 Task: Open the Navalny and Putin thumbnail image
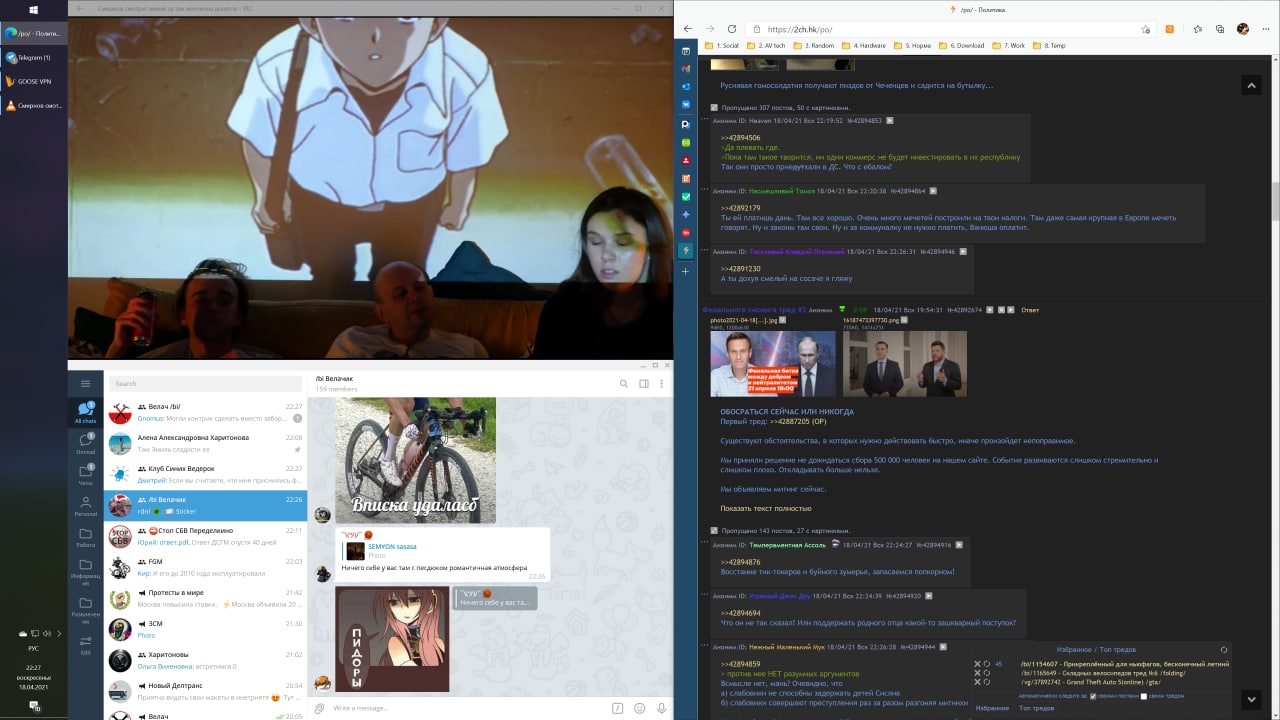click(773, 364)
